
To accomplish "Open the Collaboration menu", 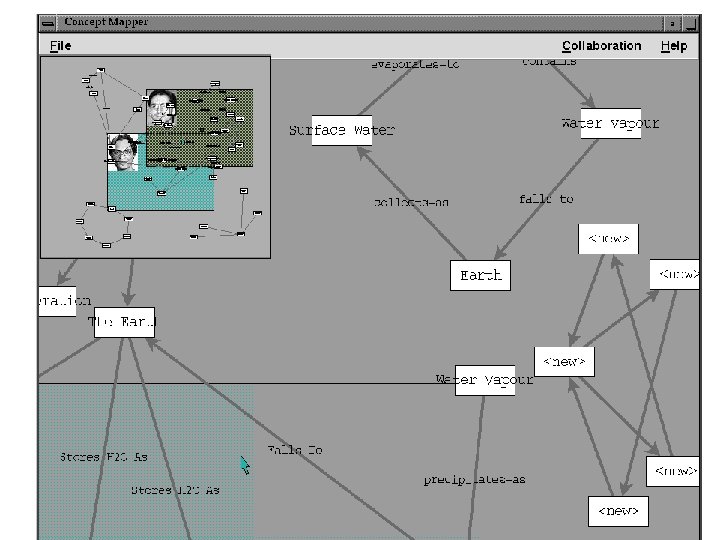I will pos(602,46).
